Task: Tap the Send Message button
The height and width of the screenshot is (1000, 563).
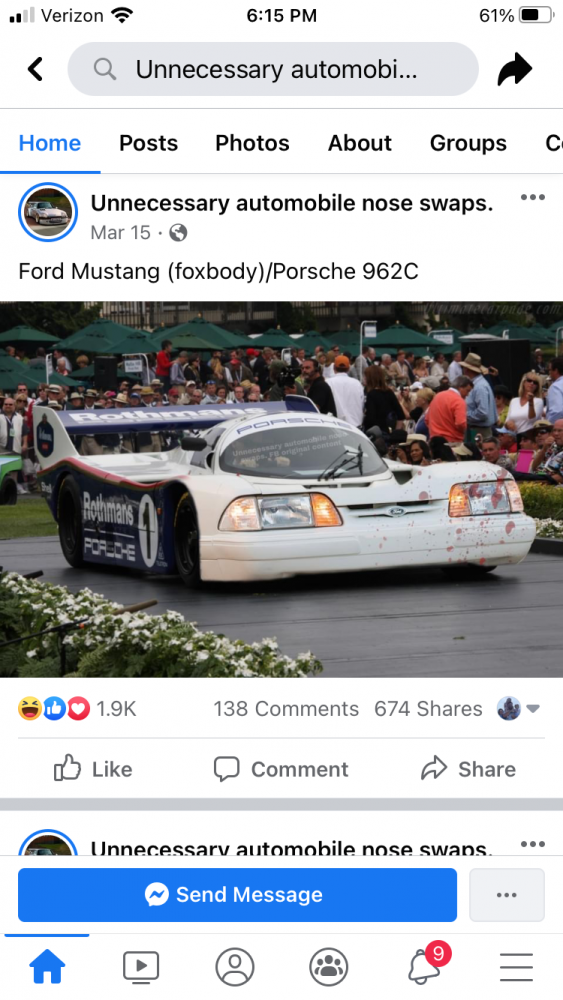Action: click(237, 895)
